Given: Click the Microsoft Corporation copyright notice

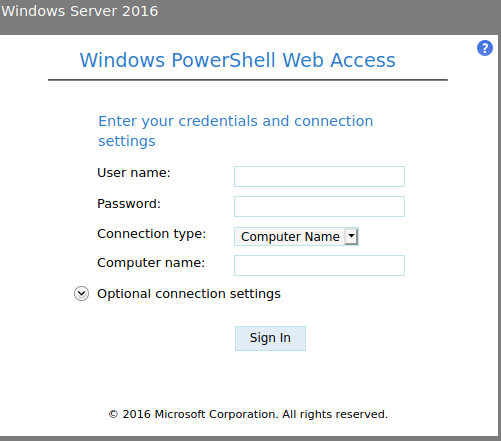Looking at the screenshot, I should point(248,414).
